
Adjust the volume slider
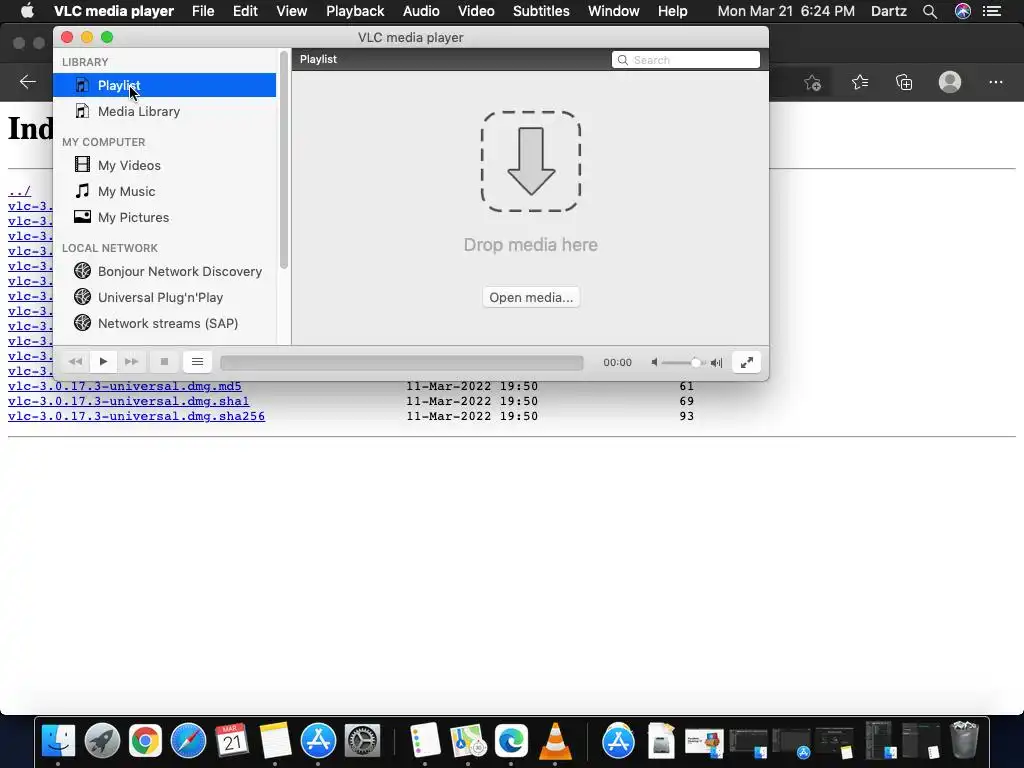coord(684,362)
